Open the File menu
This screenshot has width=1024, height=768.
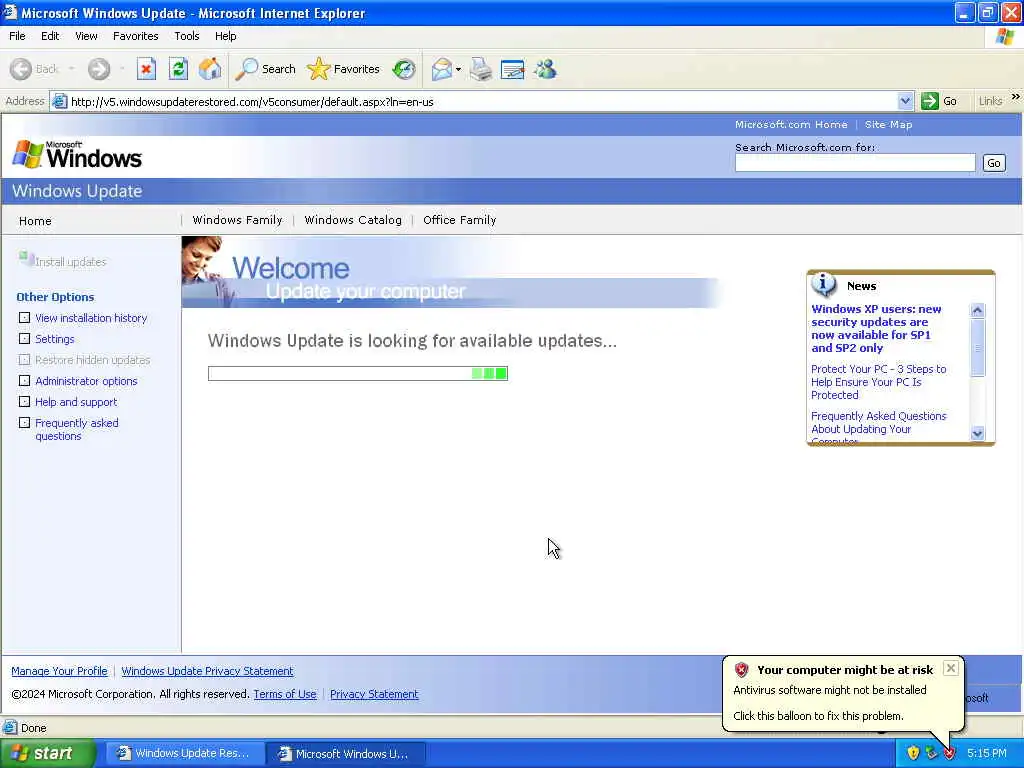[x=17, y=36]
